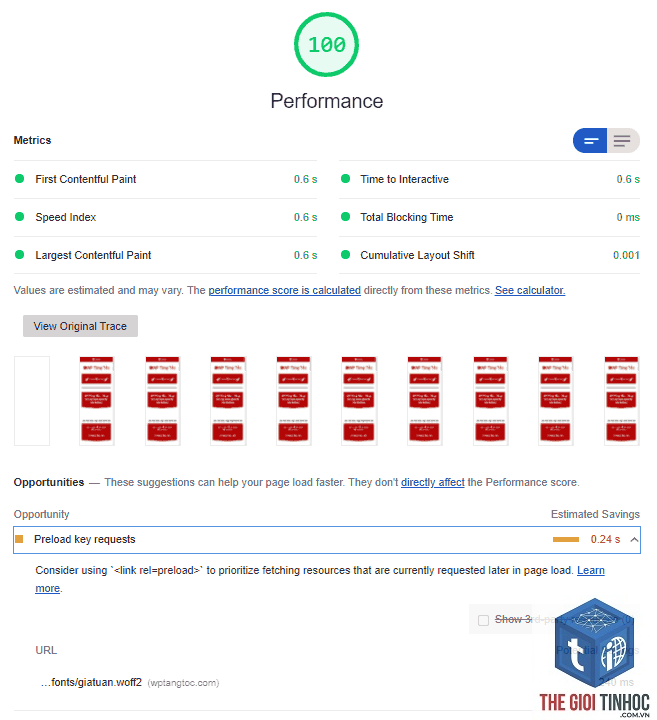Viewport: 657px width, 720px height.
Task: Click the first blank filmstrip thumbnail
Action: (32, 401)
